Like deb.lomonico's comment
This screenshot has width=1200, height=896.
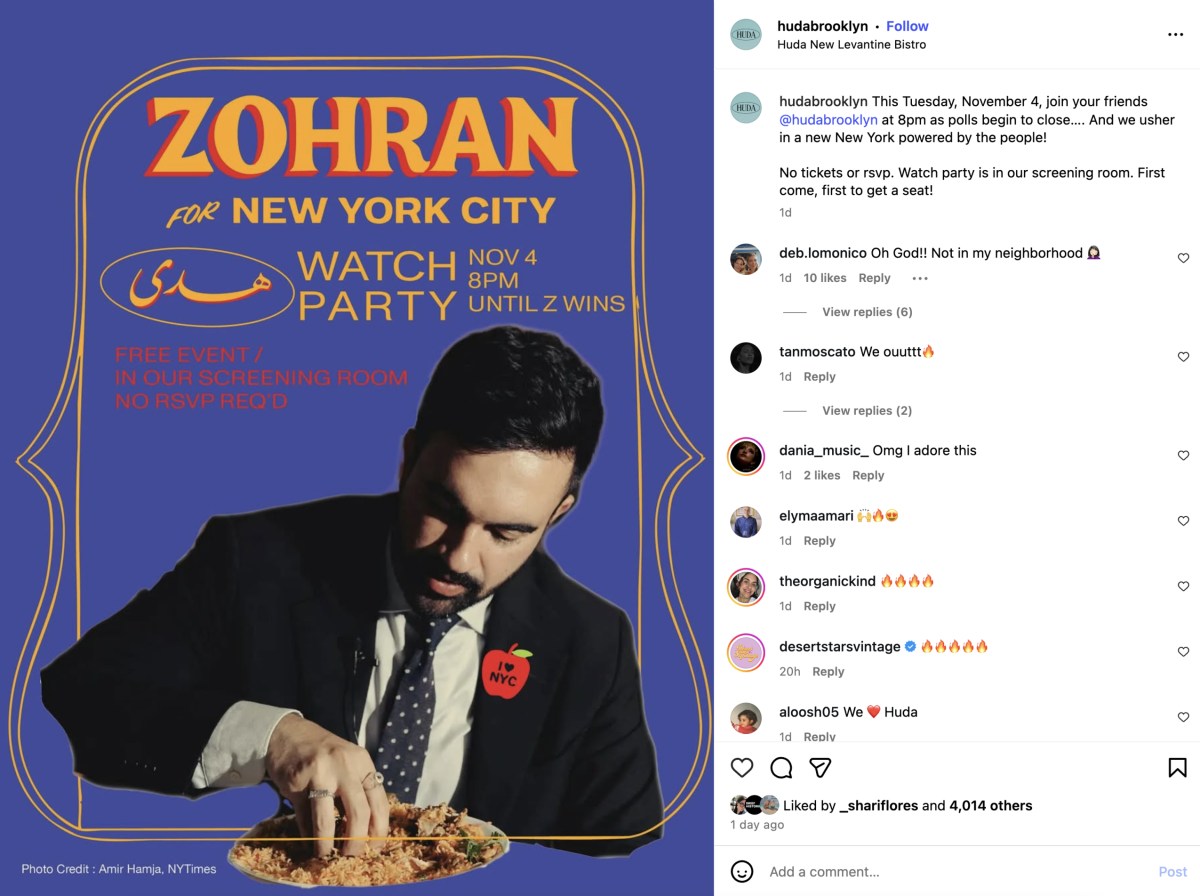pos(1183,258)
